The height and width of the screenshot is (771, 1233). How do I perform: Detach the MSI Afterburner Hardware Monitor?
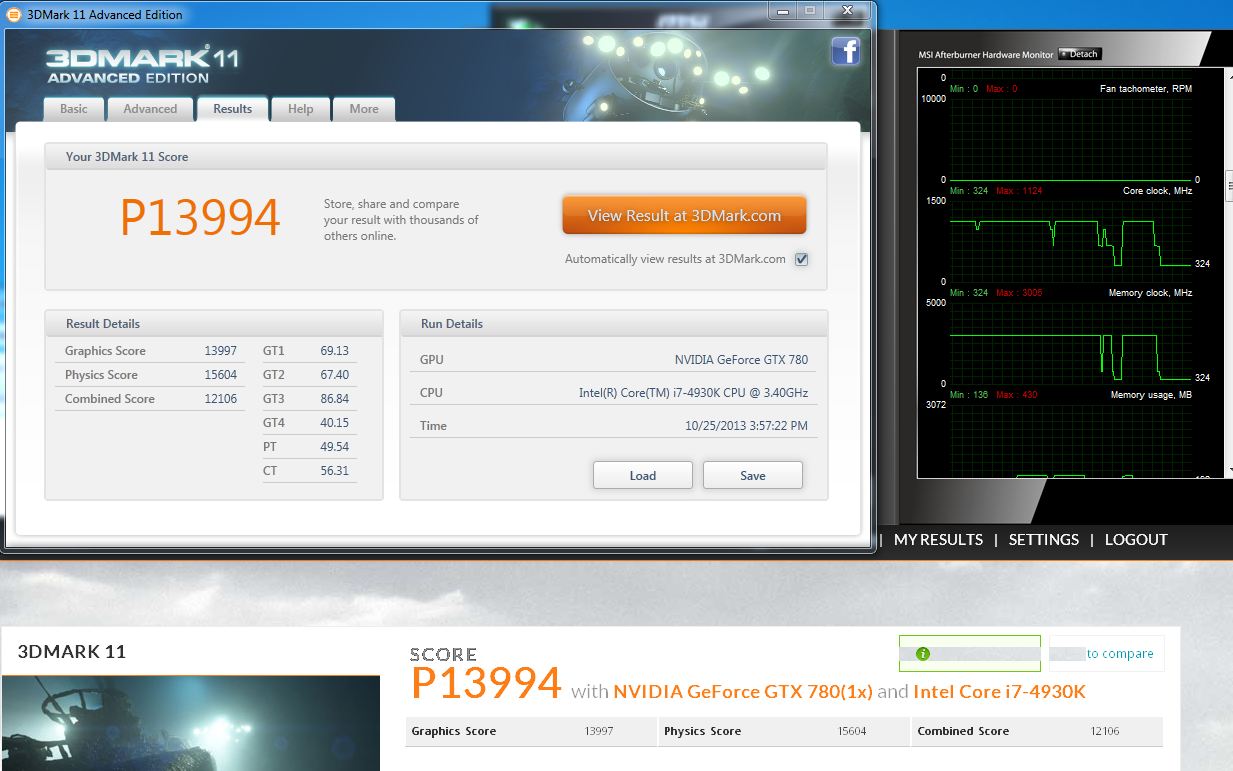click(1079, 54)
